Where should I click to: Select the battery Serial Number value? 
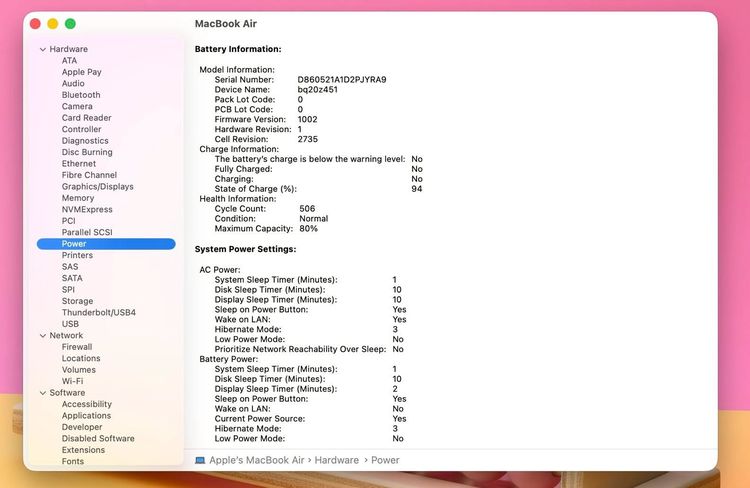(342, 80)
